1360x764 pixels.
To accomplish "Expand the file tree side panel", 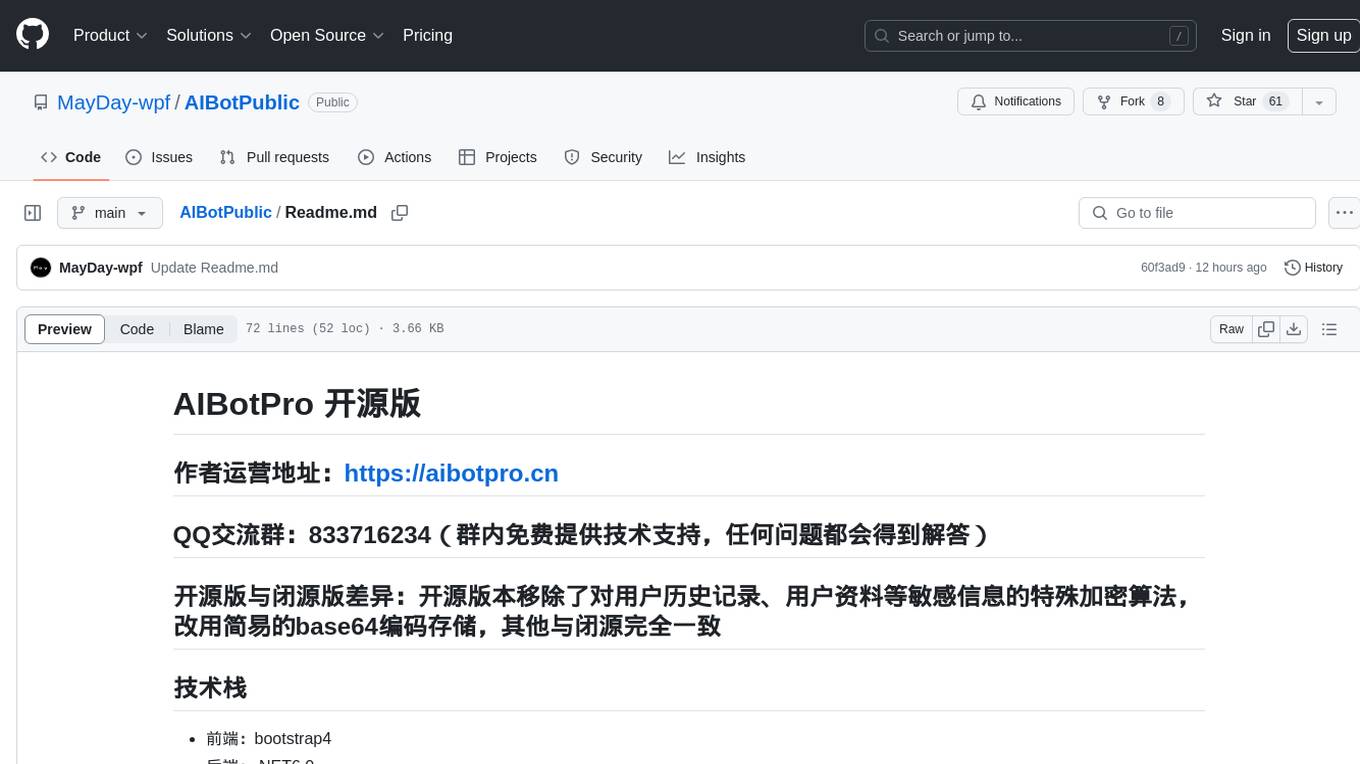I will tap(33, 213).
